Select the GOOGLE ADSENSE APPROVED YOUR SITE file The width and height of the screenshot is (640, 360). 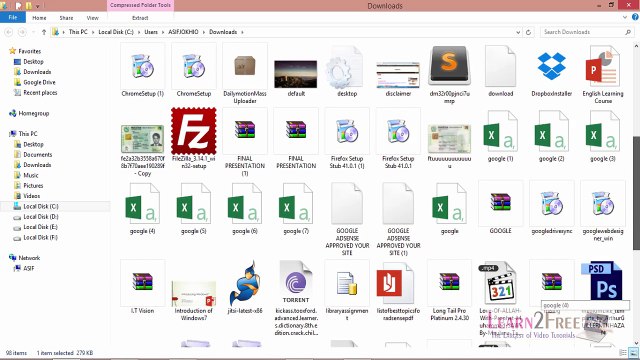coord(347,204)
